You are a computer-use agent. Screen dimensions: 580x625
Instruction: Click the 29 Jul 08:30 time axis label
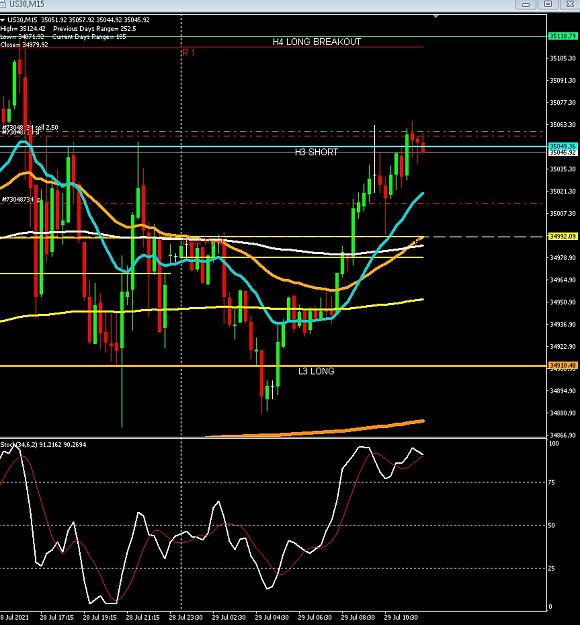[358, 617]
